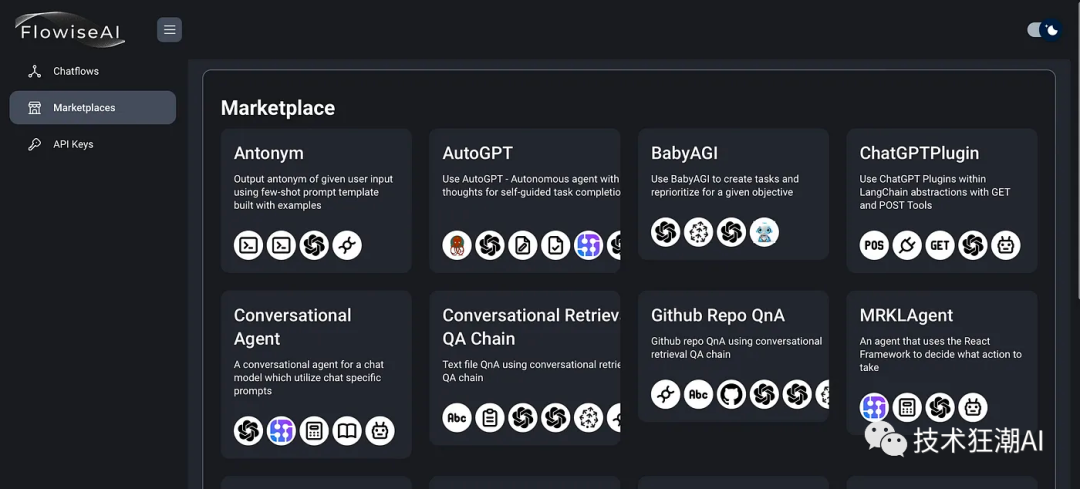The width and height of the screenshot is (1080, 489).
Task: Collapse the sidebar with the hamburger button
Action: tap(169, 30)
